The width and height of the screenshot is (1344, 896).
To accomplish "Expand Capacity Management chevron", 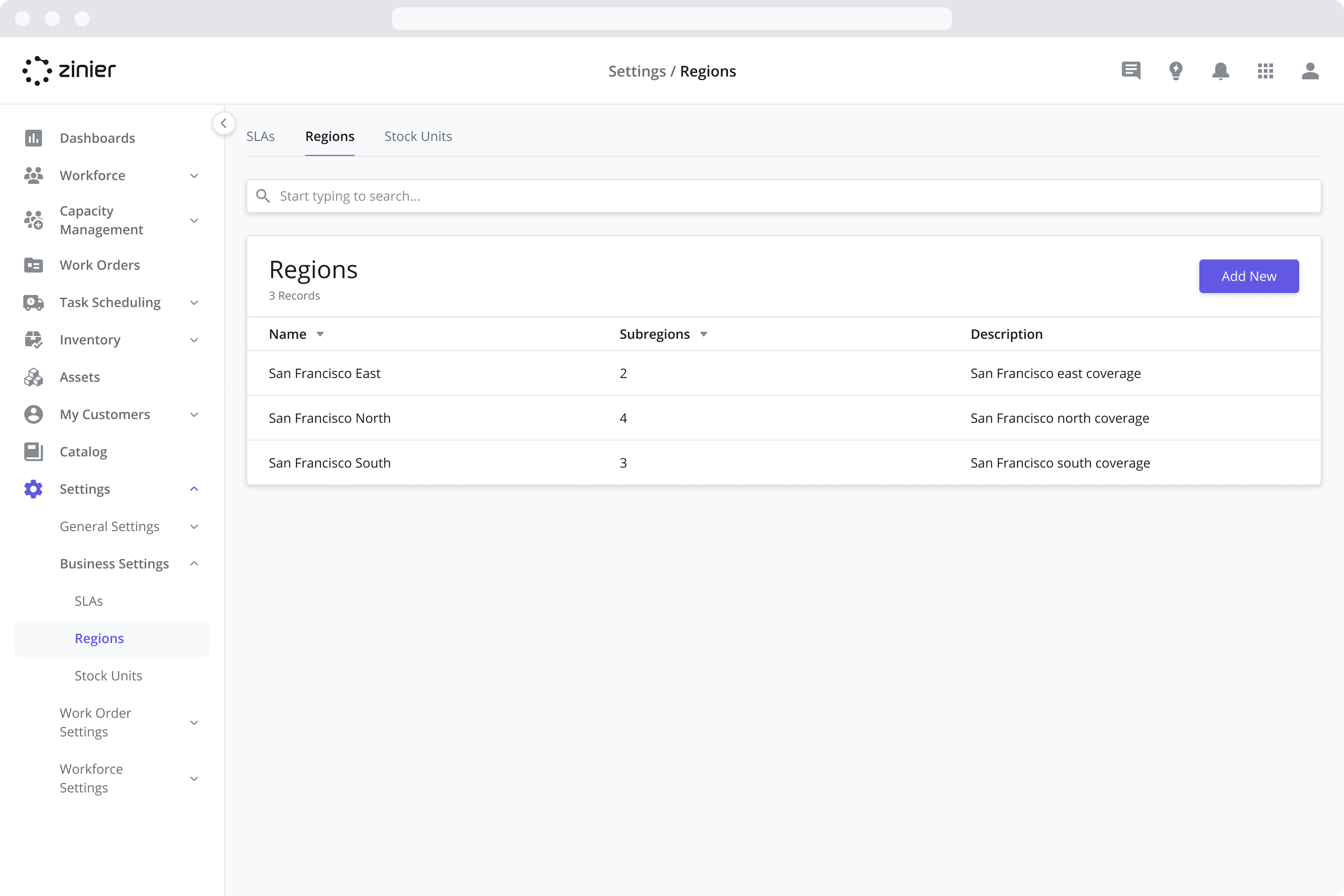I will tap(194, 221).
